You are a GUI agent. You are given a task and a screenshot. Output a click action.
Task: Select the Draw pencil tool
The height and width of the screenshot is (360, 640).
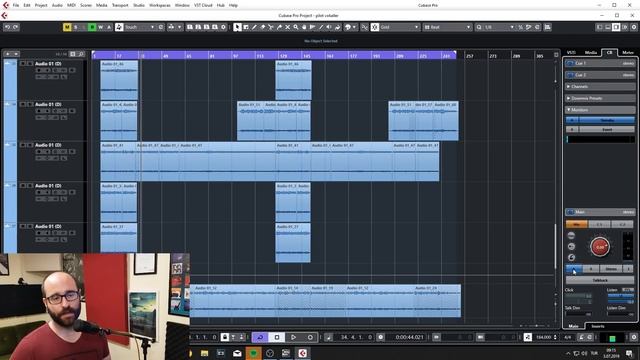tap(254, 27)
